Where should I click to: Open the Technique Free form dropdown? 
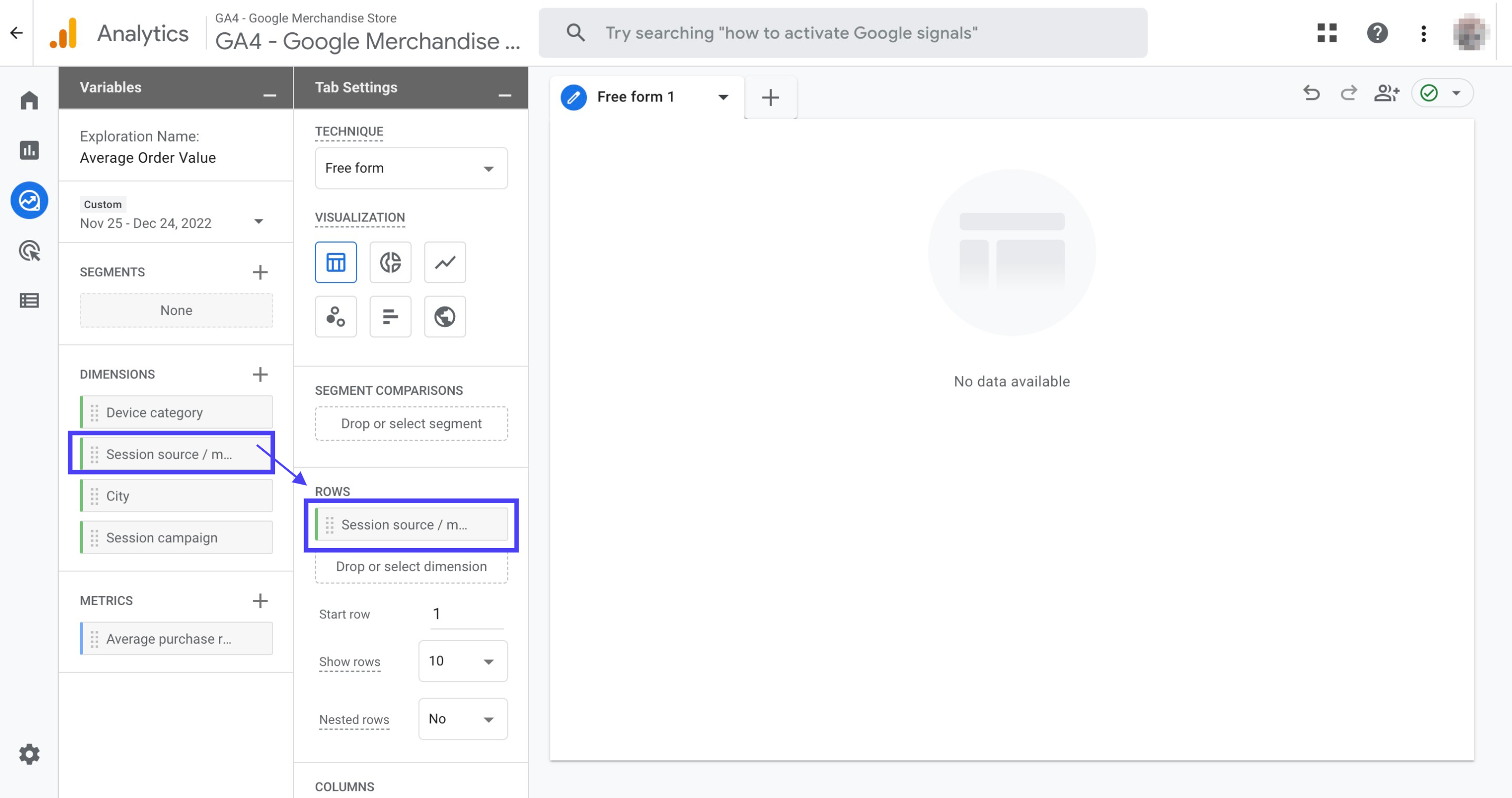411,169
